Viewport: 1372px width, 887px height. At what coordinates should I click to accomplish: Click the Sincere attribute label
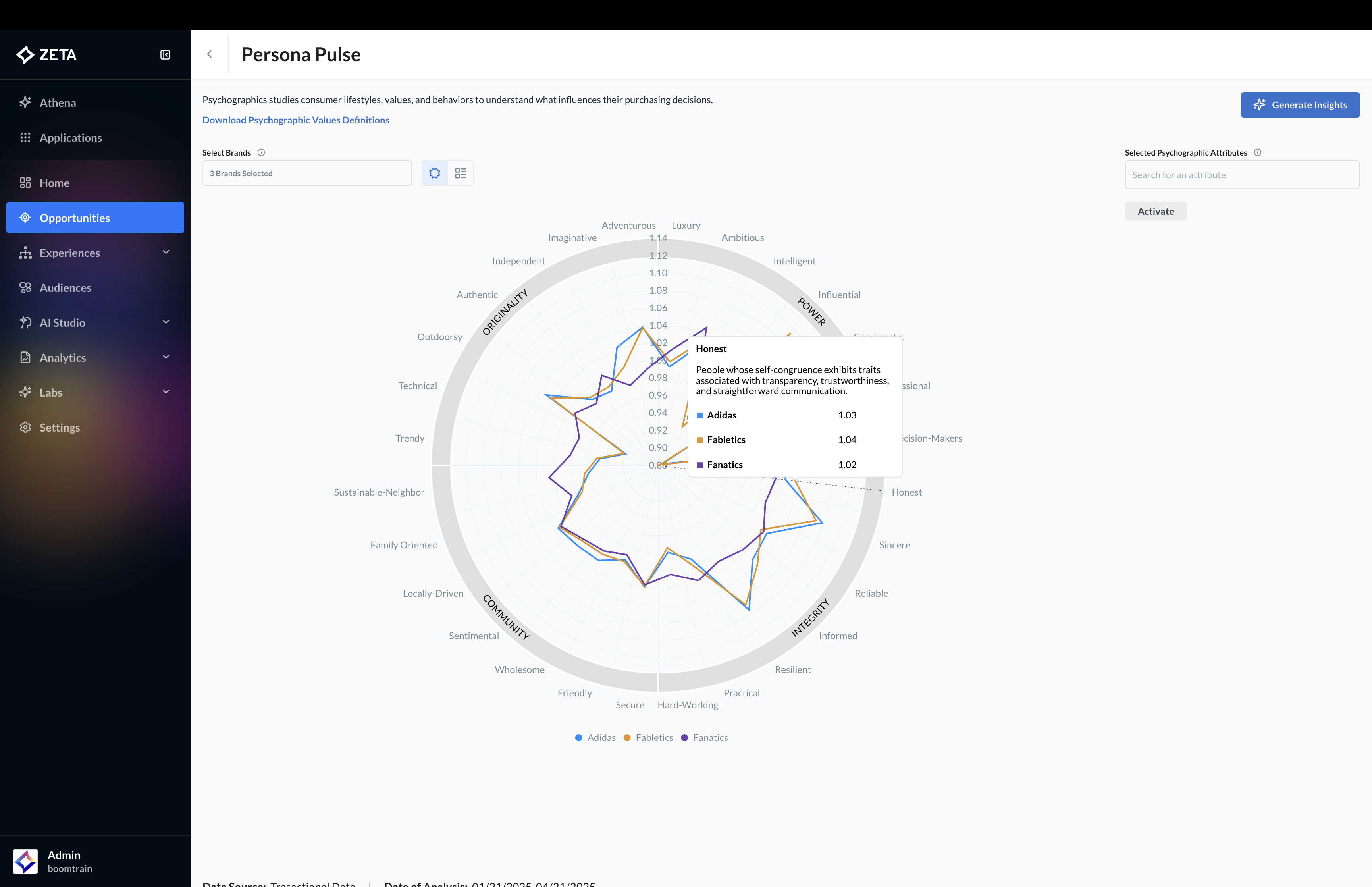pyautogui.click(x=895, y=546)
